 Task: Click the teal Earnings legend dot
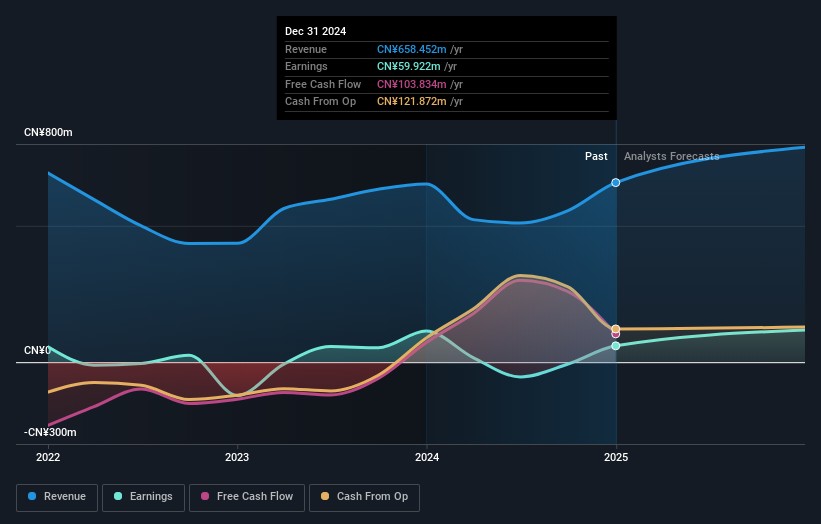pos(118,496)
